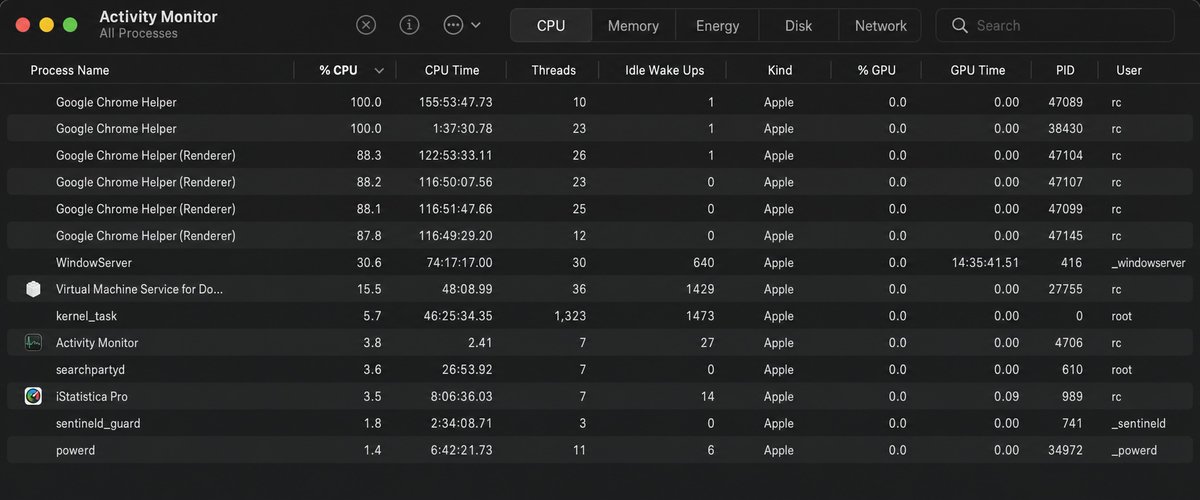This screenshot has height=500, width=1200.
Task: Open the Energy tab
Action: pos(717,26)
